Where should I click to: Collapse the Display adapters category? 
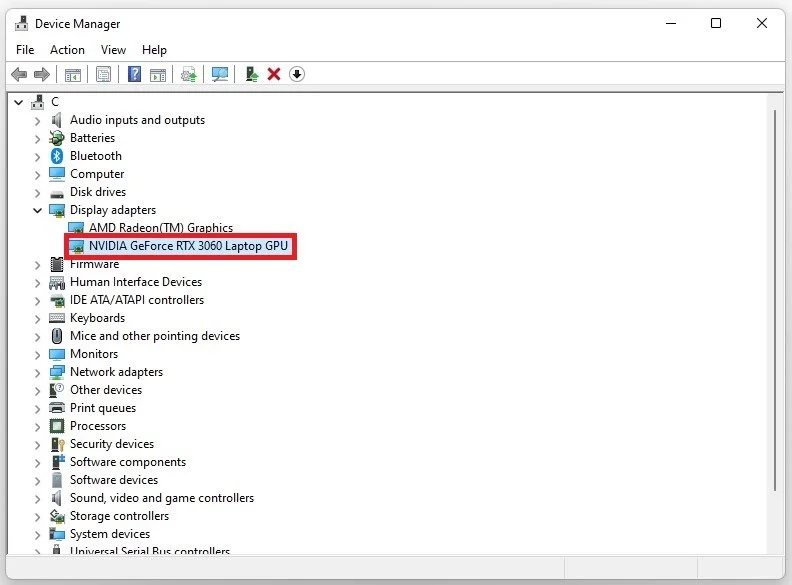click(37, 210)
